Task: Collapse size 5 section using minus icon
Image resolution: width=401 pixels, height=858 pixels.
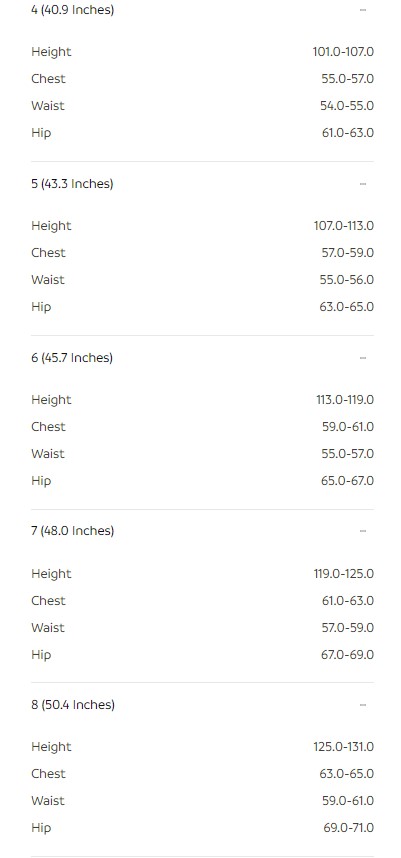Action: pyautogui.click(x=363, y=184)
